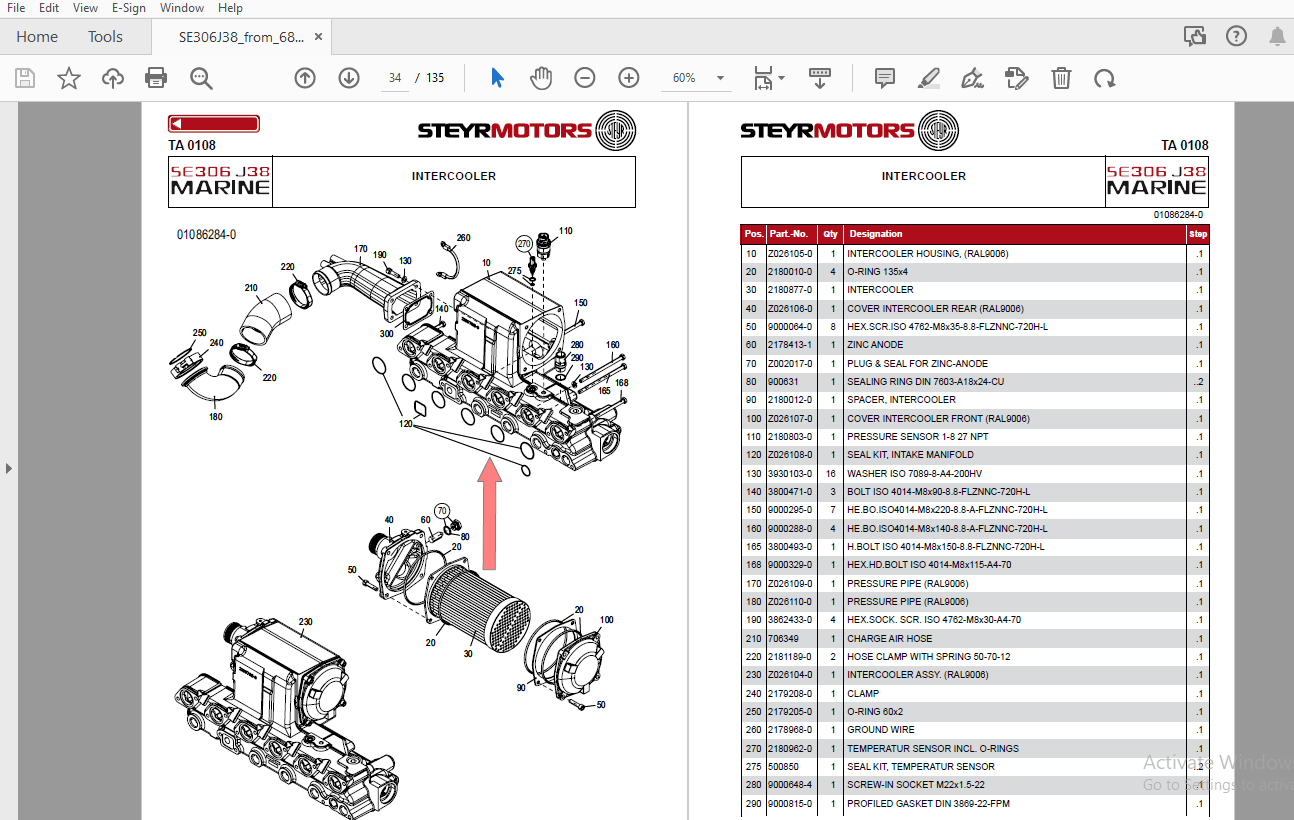Zoom in with the plus circle icon

click(629, 78)
